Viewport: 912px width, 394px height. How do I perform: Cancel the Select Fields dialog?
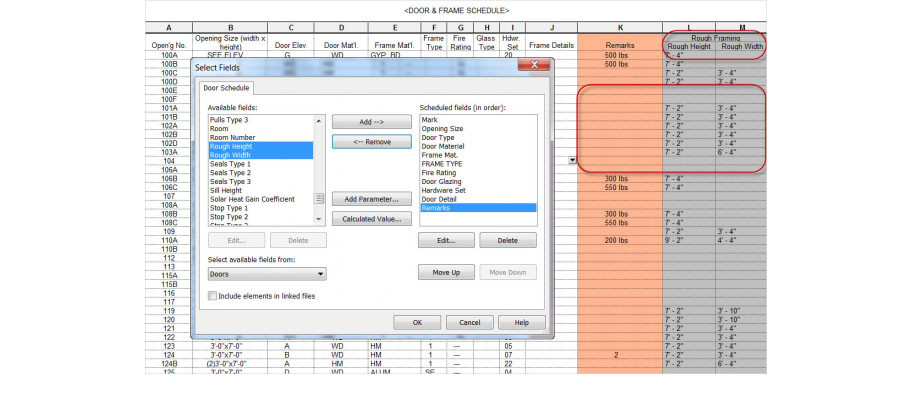coord(469,322)
